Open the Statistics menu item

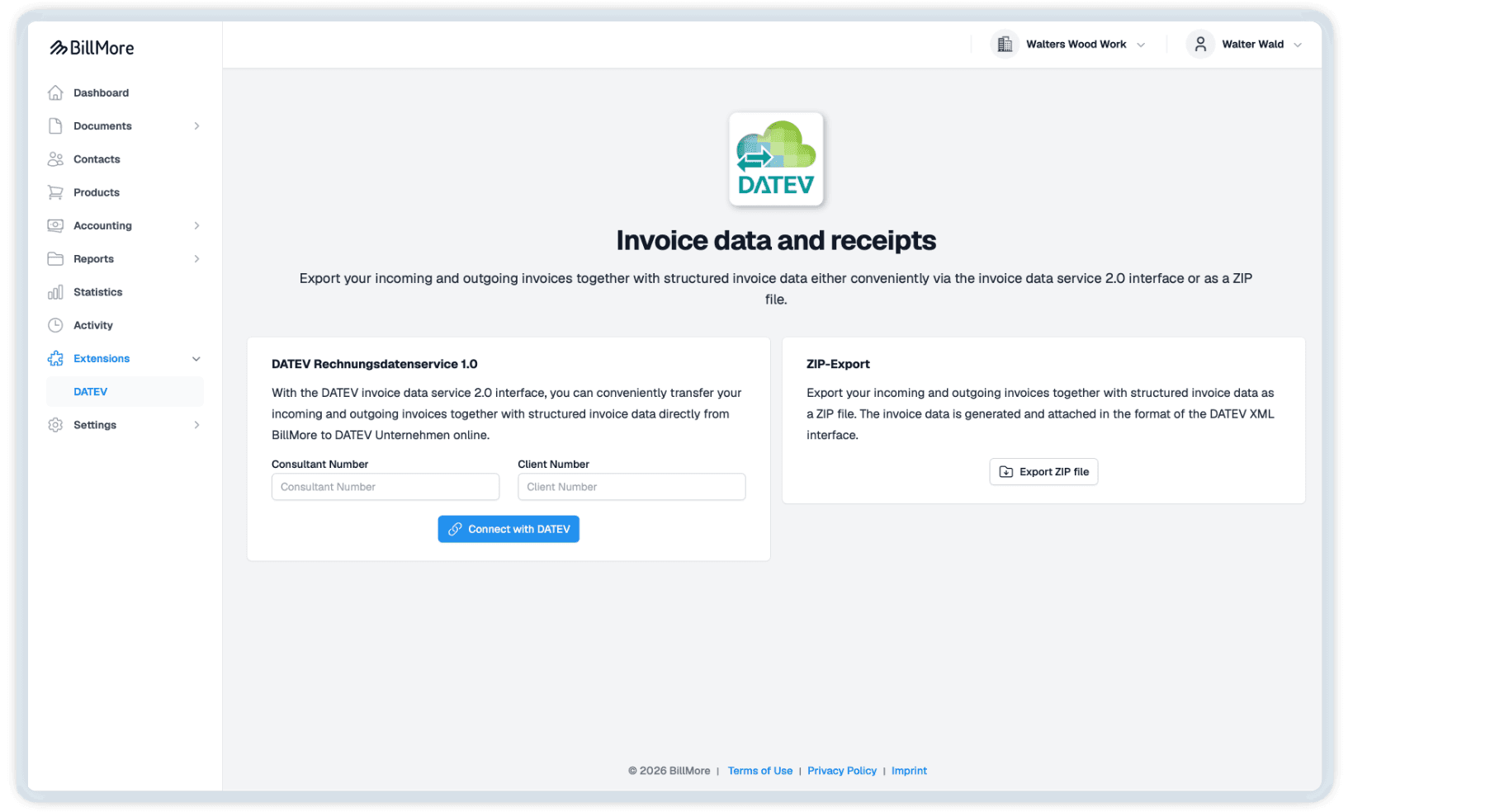(125, 292)
